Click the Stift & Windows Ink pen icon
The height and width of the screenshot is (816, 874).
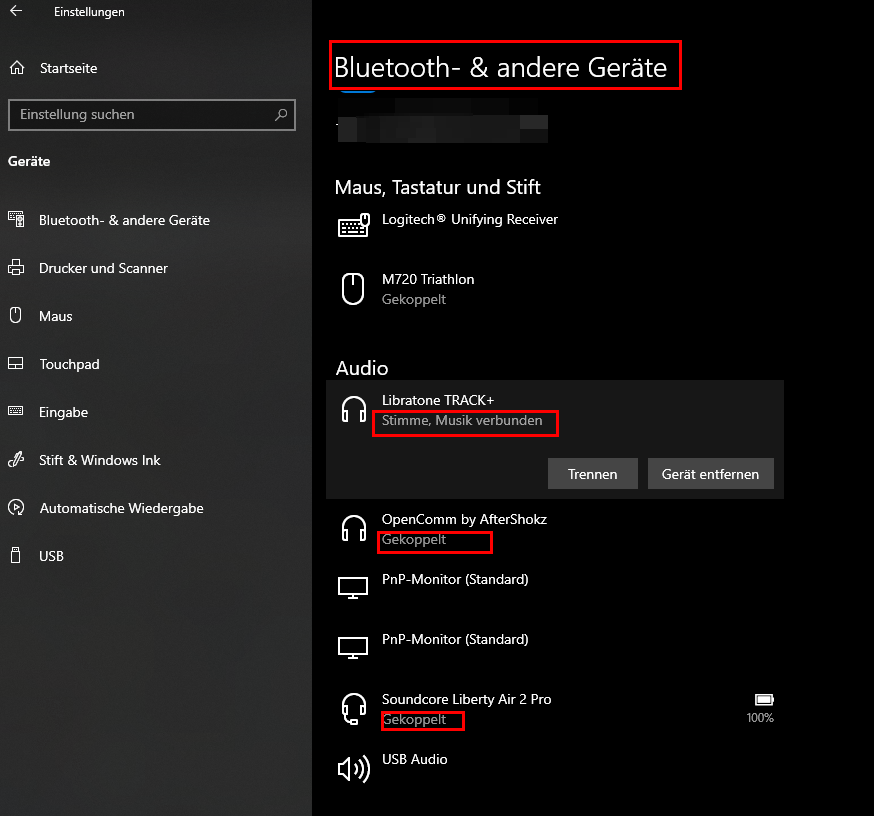tap(16, 459)
